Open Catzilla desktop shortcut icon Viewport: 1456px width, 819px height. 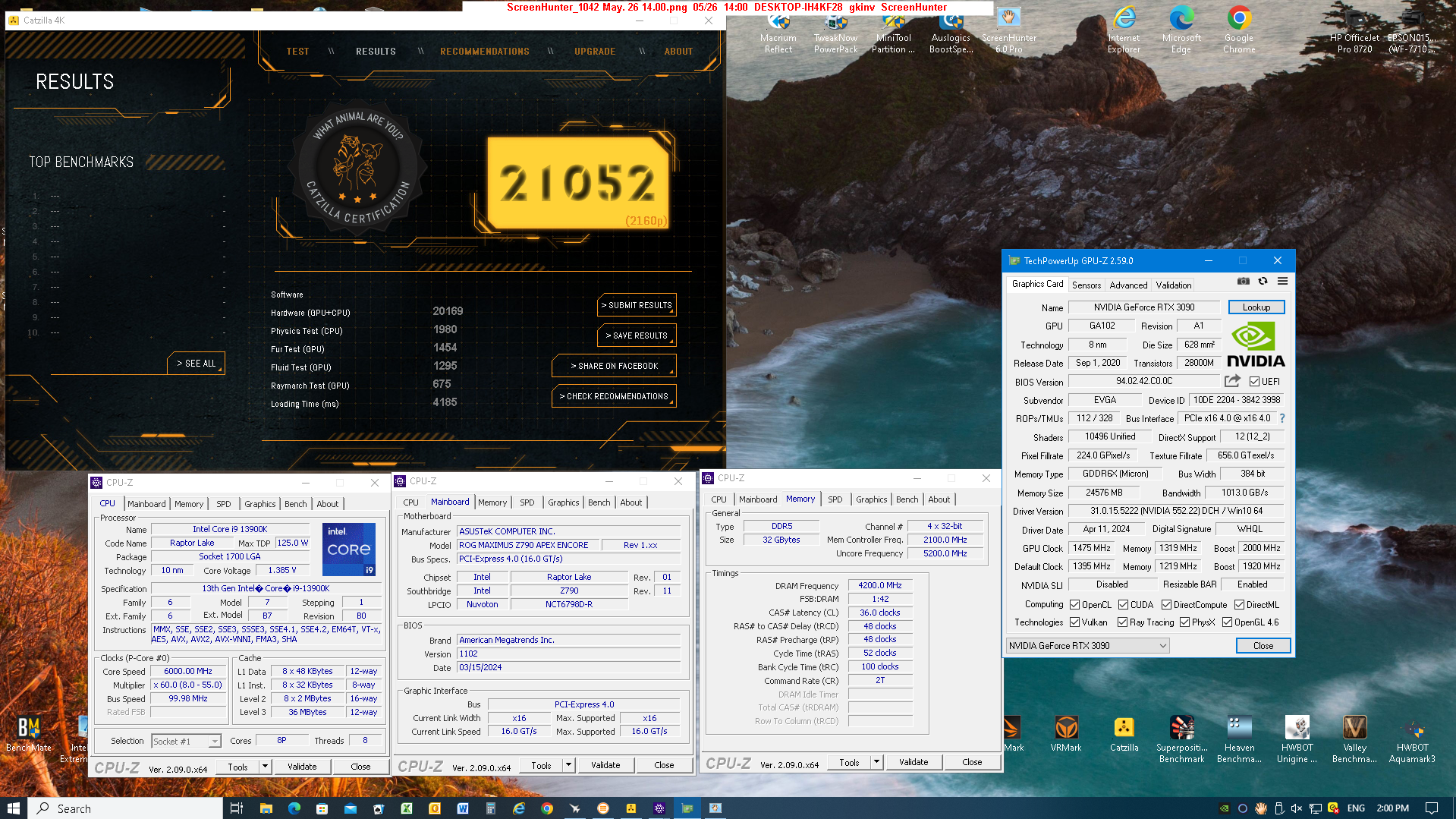click(1124, 733)
